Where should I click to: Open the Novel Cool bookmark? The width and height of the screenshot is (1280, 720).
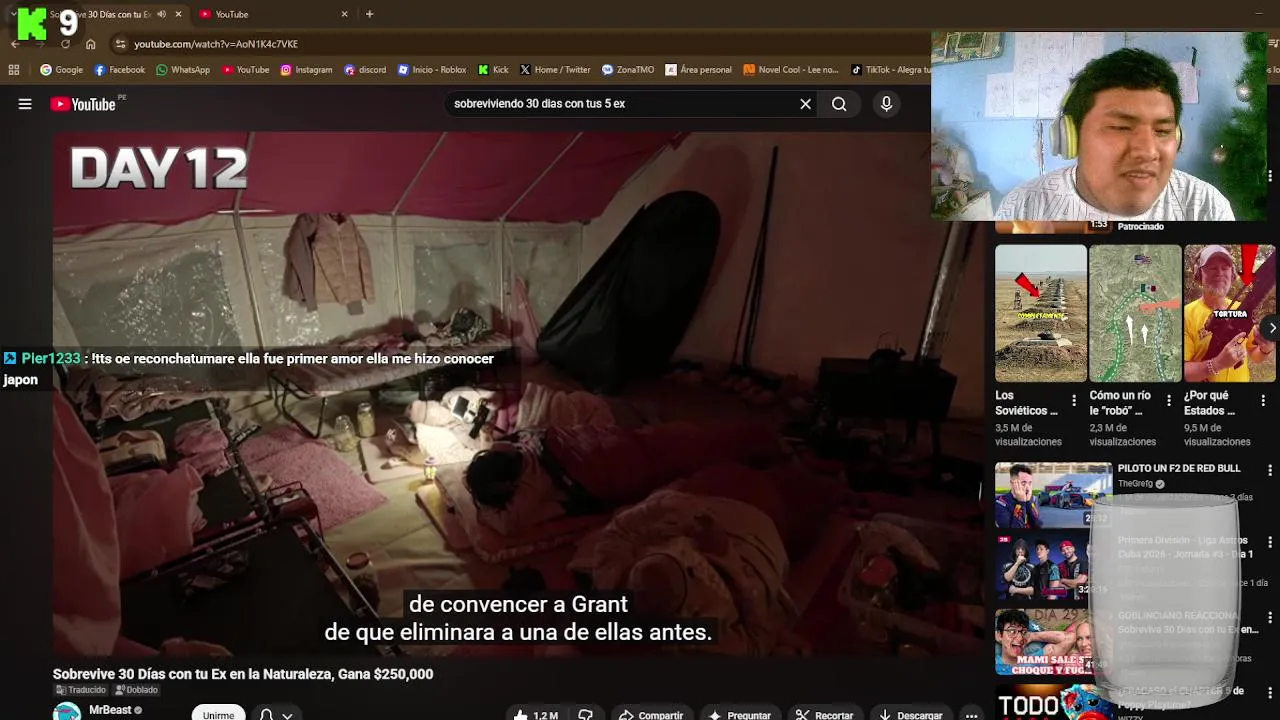[791, 70]
